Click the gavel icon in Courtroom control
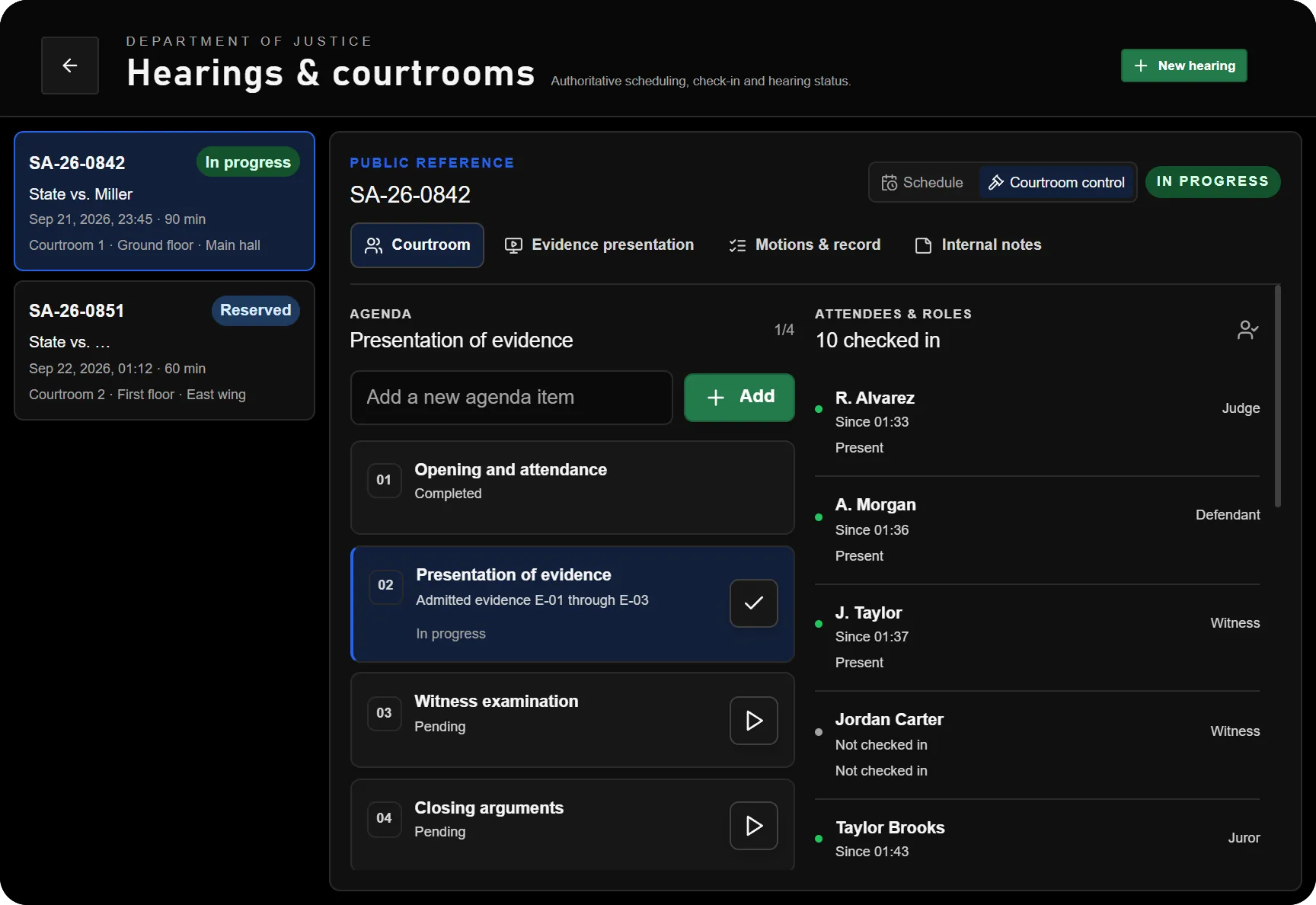This screenshot has width=1316, height=905. [x=995, y=183]
